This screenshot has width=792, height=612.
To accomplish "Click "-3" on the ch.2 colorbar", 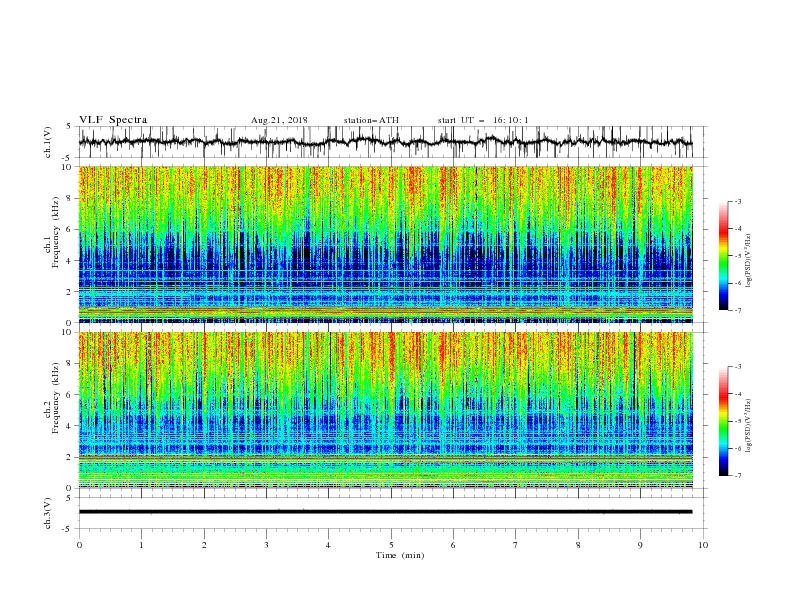I will pyautogui.click(x=738, y=367).
